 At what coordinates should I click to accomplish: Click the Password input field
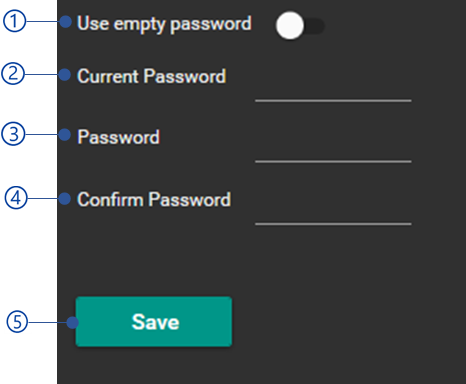point(333,151)
